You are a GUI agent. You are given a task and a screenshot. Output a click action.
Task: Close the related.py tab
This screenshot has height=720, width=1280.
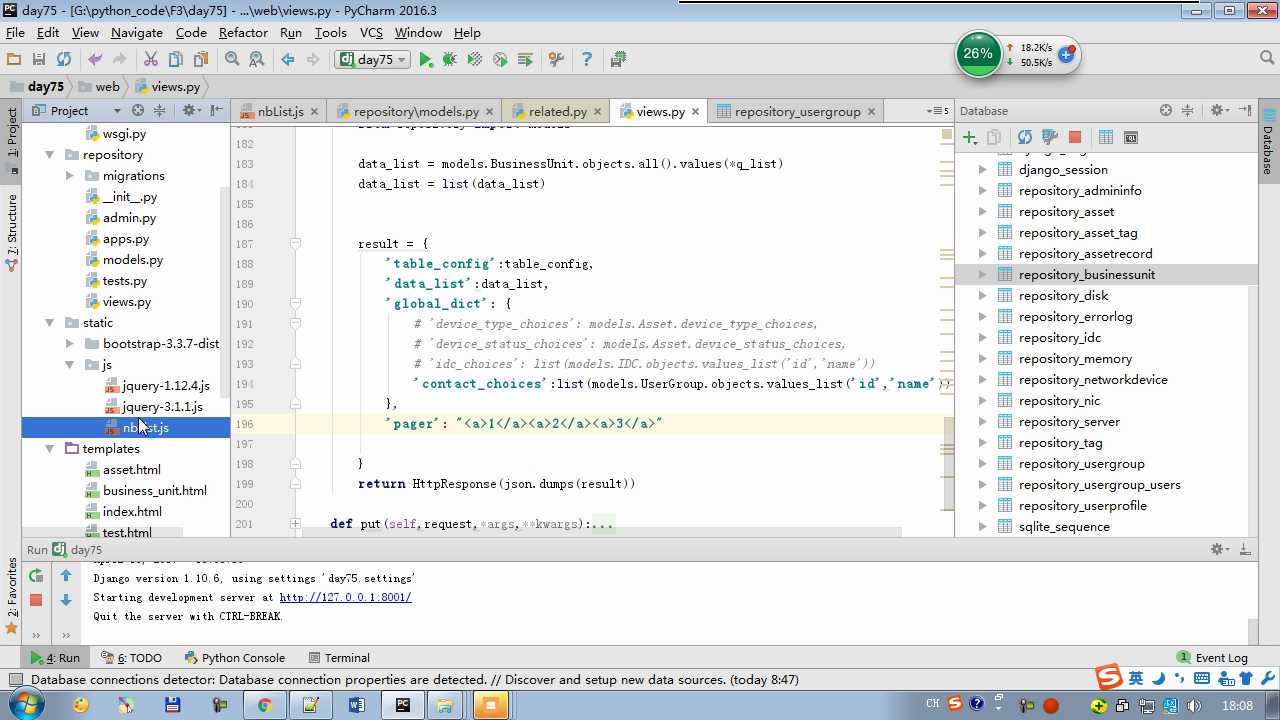597,111
